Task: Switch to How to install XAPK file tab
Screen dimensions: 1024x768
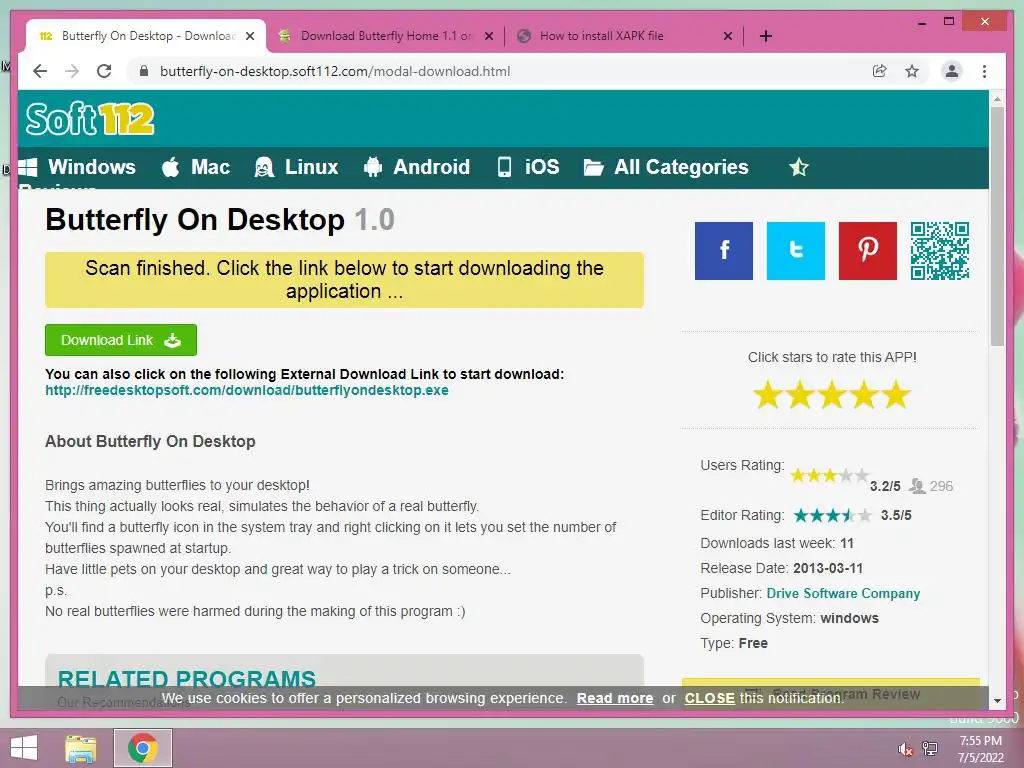Action: [624, 36]
